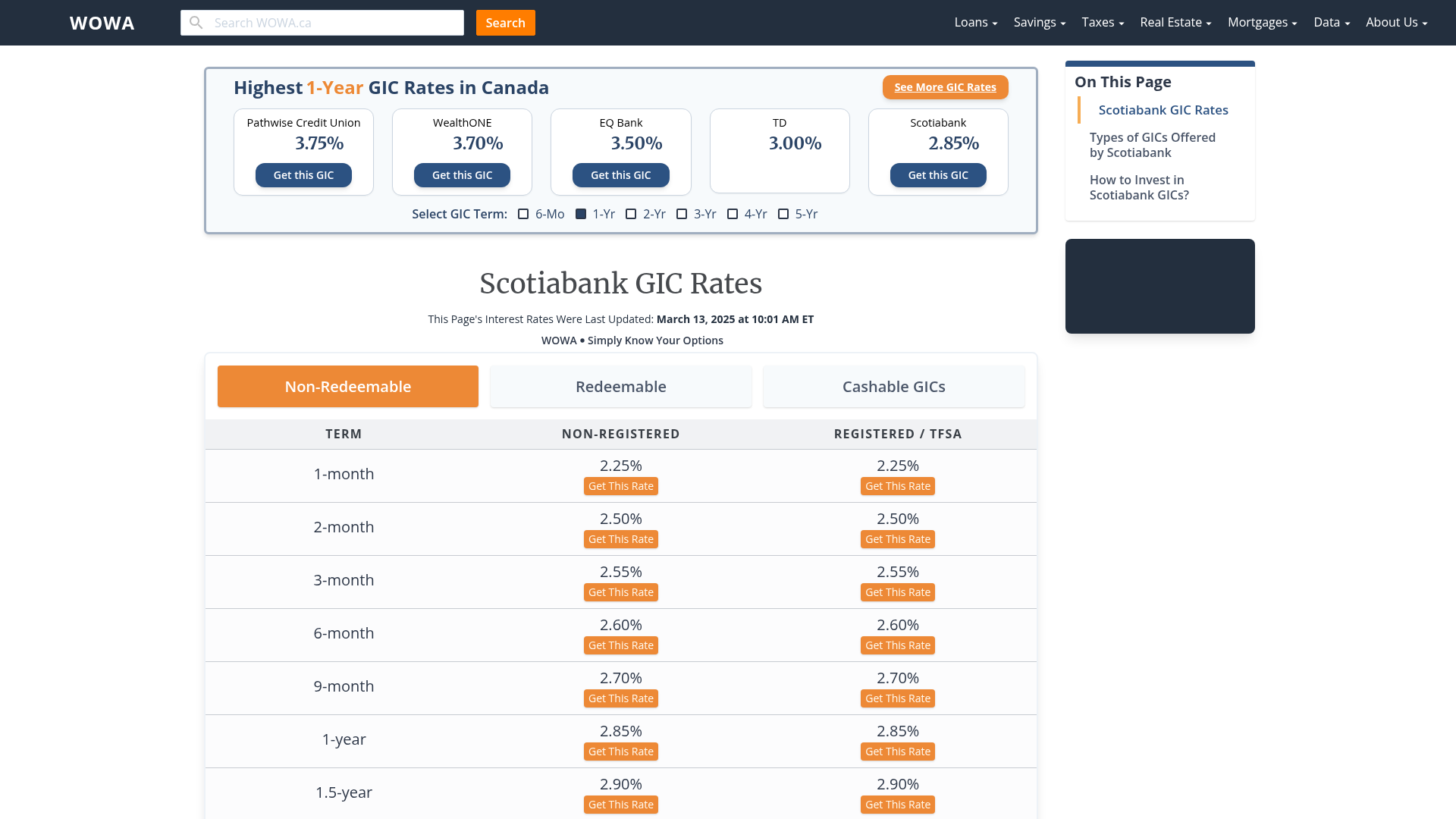Click the Non-Registered column header
This screenshot has height=819, width=1456.
(620, 434)
